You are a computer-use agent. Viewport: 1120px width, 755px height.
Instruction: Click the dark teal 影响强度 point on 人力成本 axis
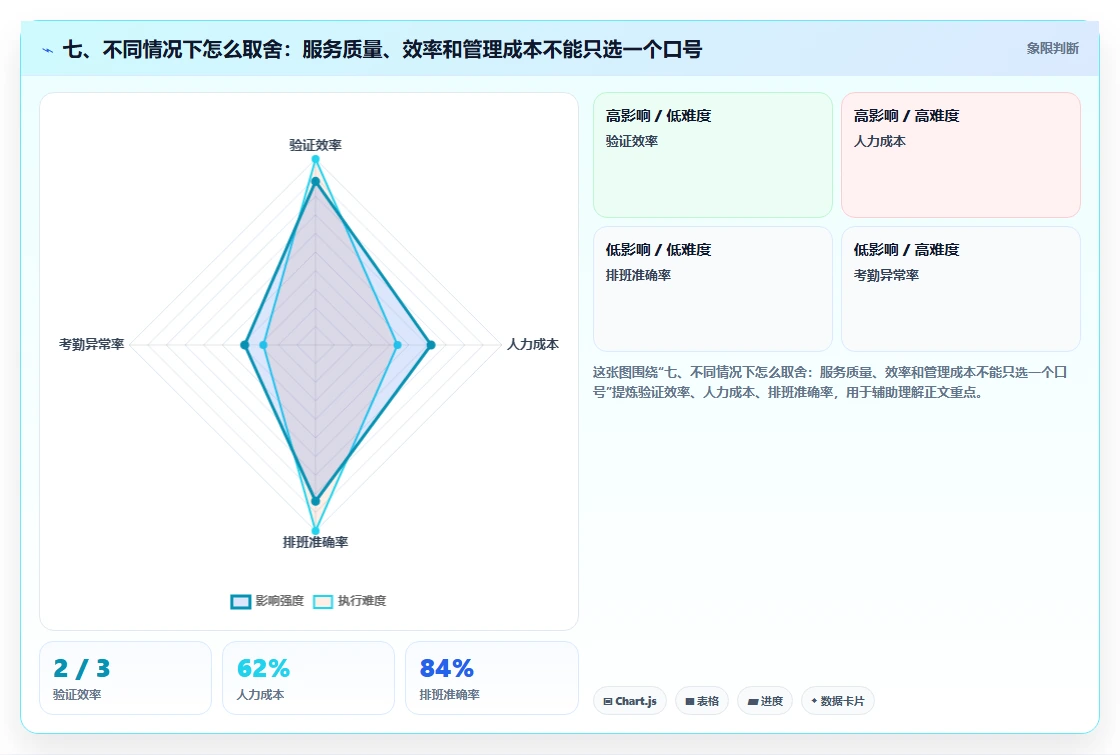431,345
